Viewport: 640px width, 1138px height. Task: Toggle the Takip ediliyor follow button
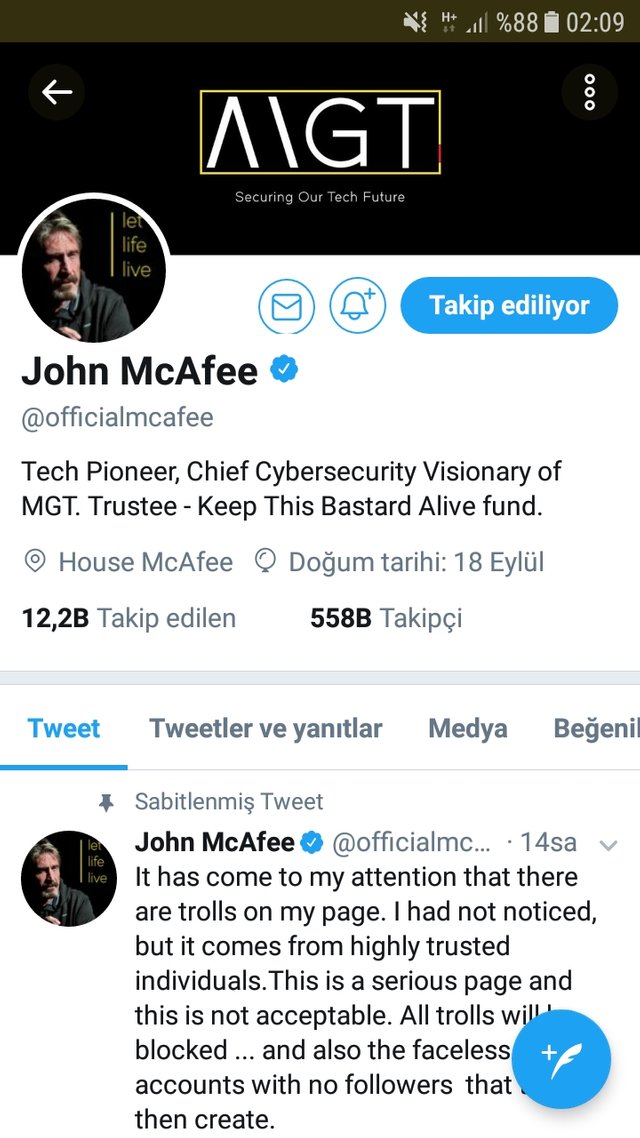click(x=509, y=306)
